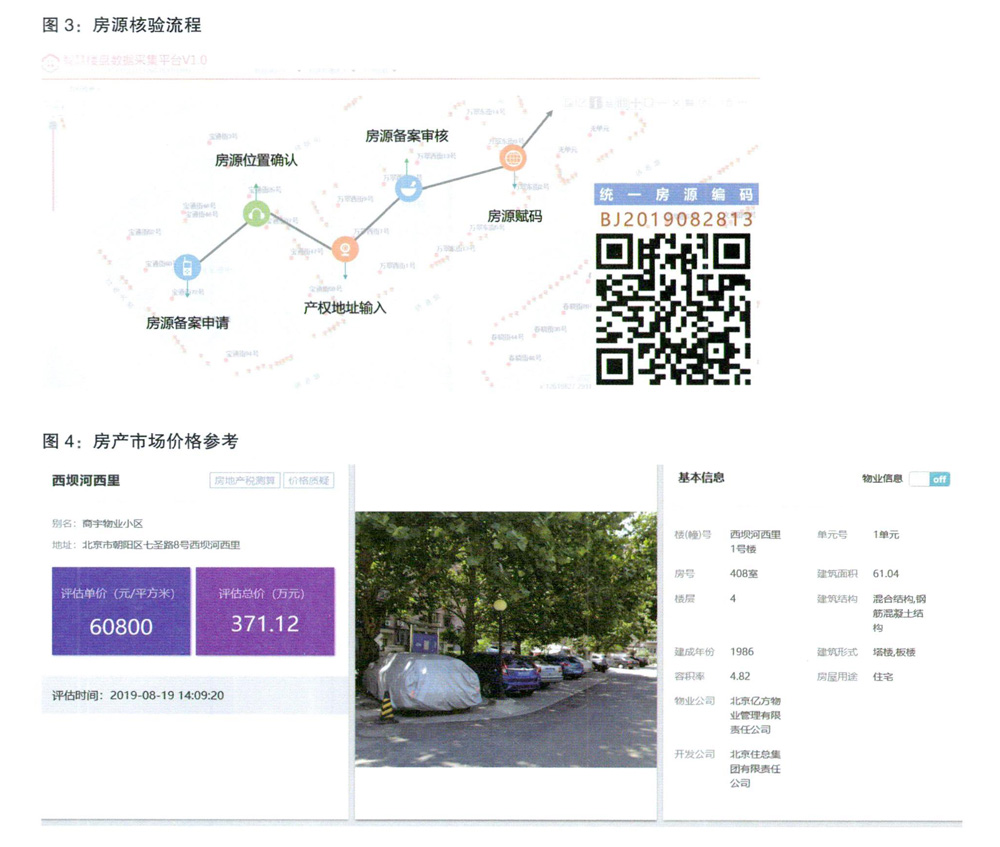Image resolution: width=1000 pixels, height=847 pixels.
Task: Click the 房源备案审核 label
Action: tap(407, 136)
